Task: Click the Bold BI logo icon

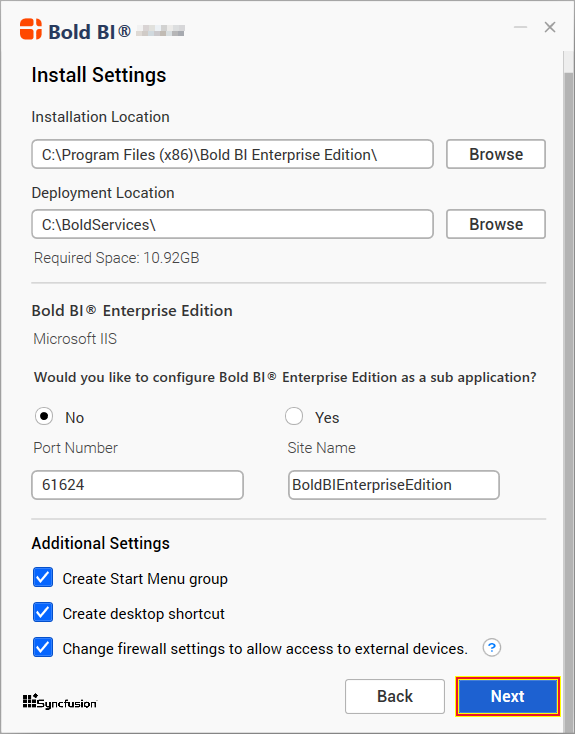Action: 31,29
